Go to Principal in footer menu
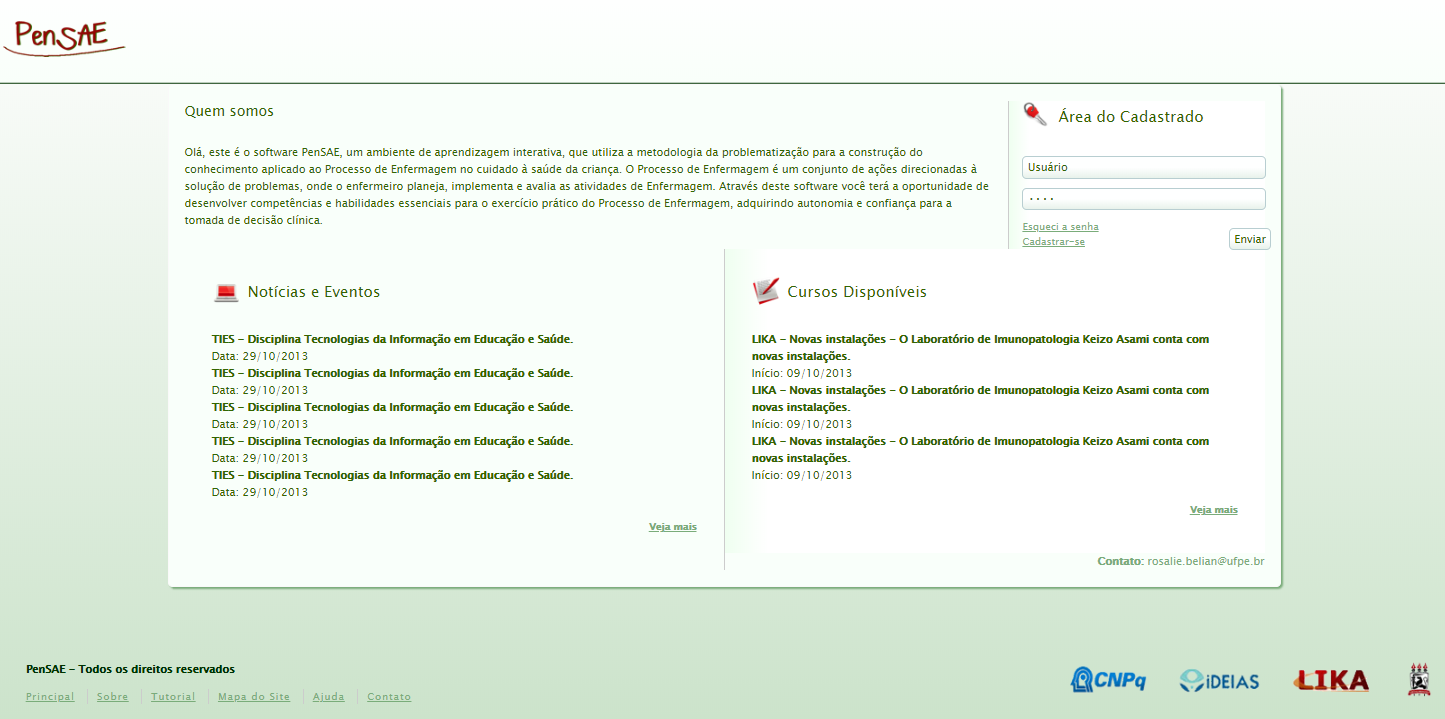This screenshot has width=1445, height=719. pos(50,697)
